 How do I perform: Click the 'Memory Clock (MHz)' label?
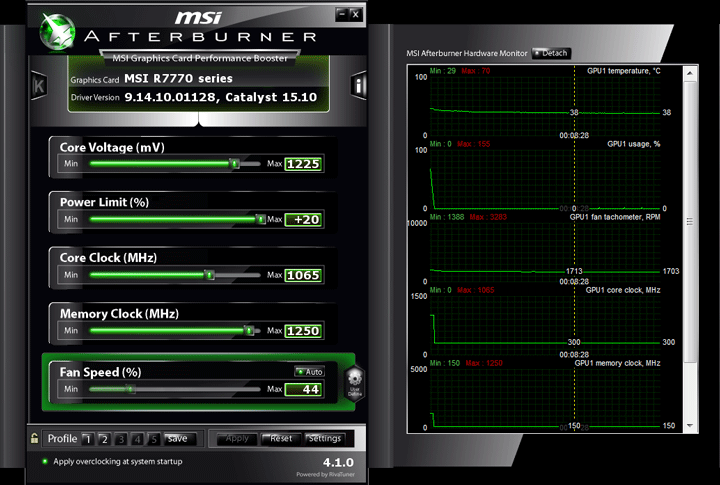[119, 314]
